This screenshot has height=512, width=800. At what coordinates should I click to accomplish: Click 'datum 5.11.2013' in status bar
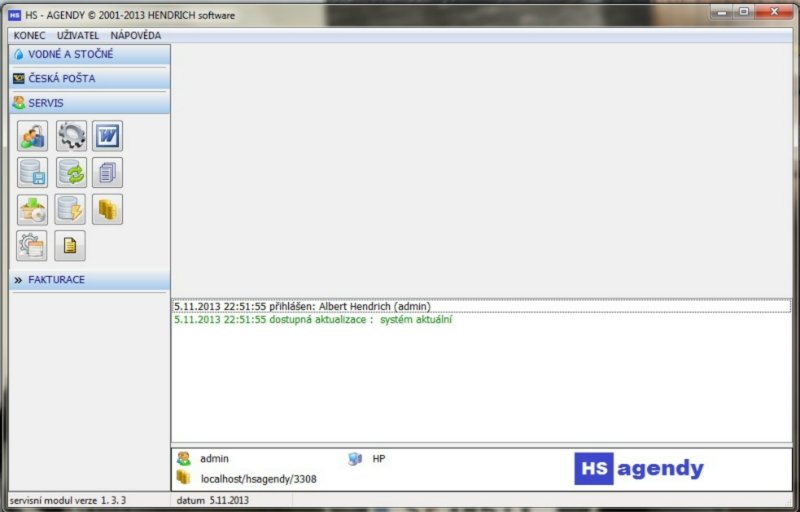tap(213, 500)
